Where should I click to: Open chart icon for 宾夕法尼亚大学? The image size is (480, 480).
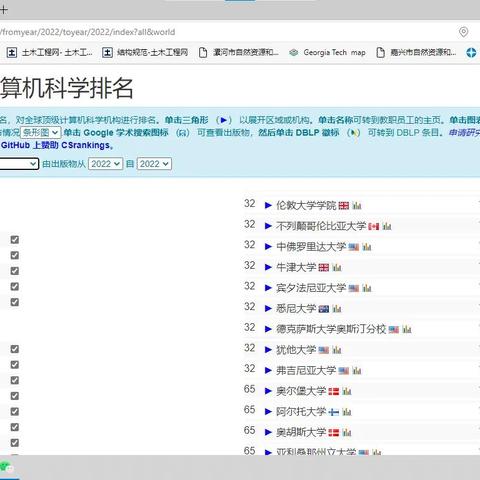click(367, 288)
